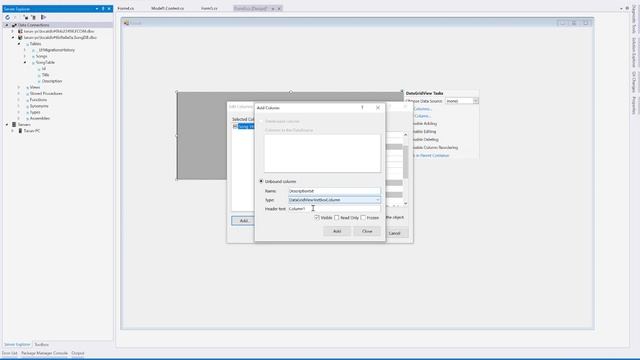Refresh the Server Explorer tree
Viewport: 640px width, 360px height.
(x=7, y=18)
